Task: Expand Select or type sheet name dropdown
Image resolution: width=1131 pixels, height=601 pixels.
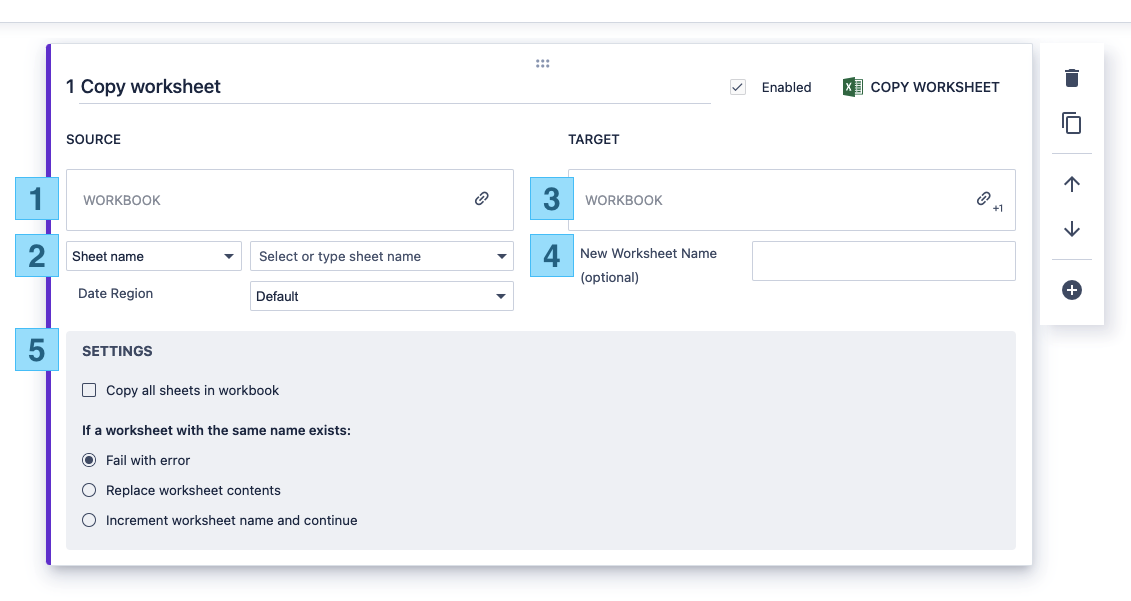Action: (x=381, y=256)
